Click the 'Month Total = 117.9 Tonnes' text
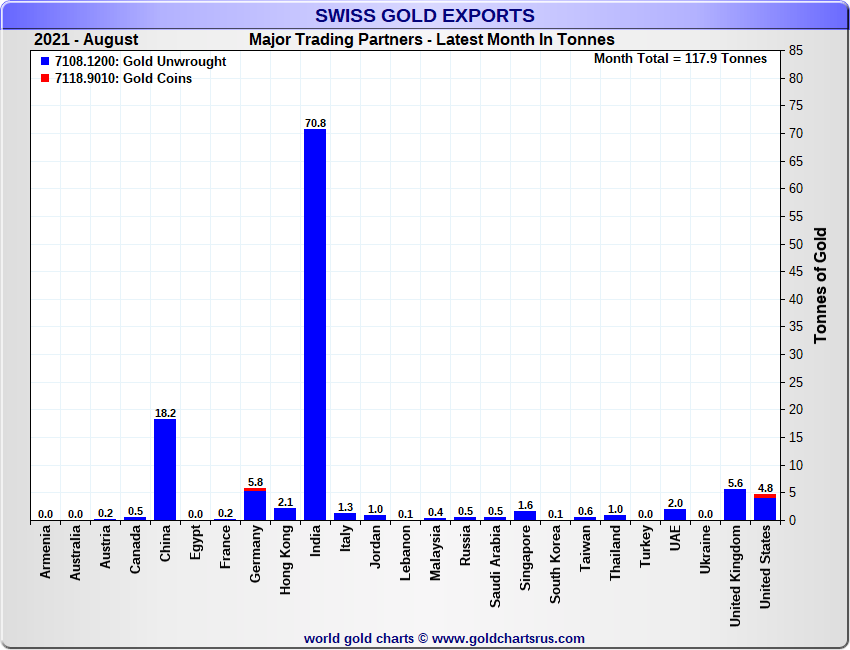The width and height of the screenshot is (850, 650). point(680,59)
